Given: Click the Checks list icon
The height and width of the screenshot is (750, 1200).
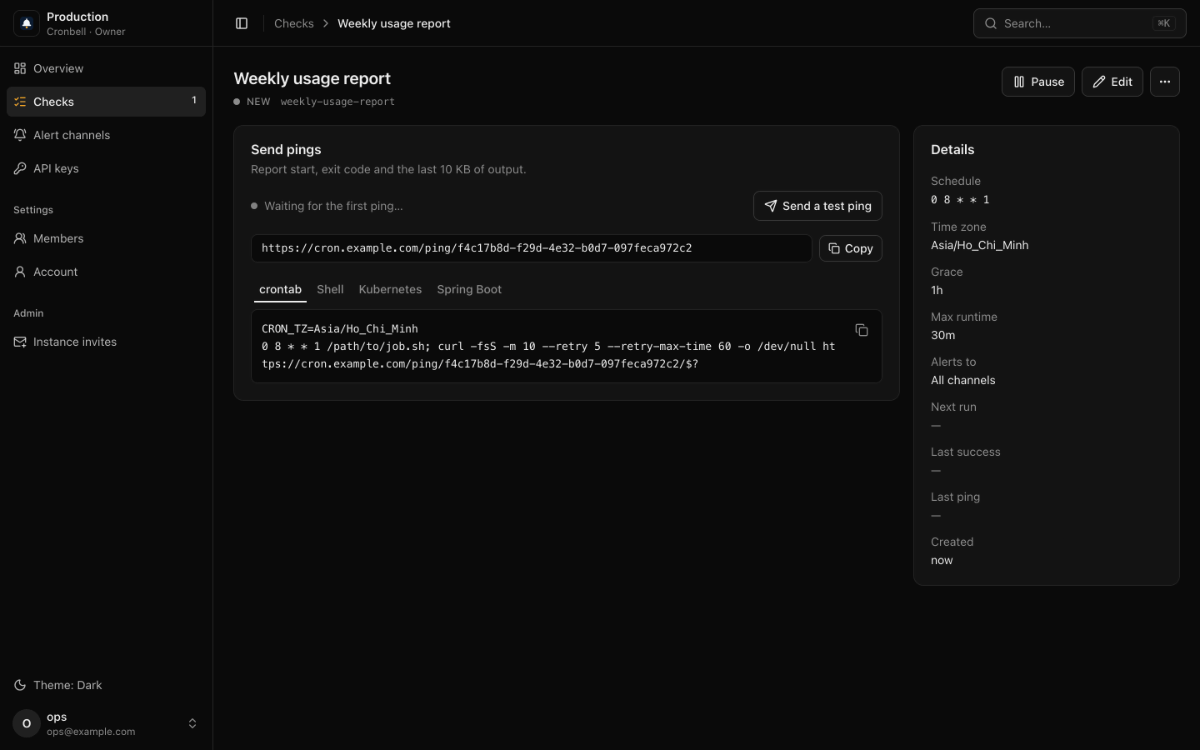Looking at the screenshot, I should [20, 101].
